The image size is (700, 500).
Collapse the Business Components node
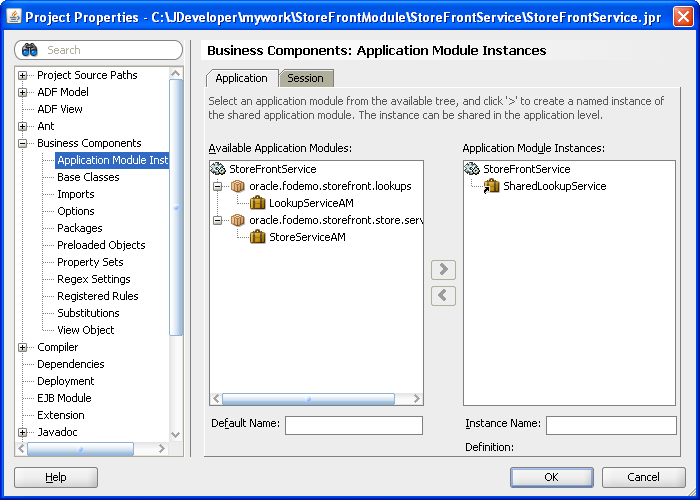tap(22, 143)
